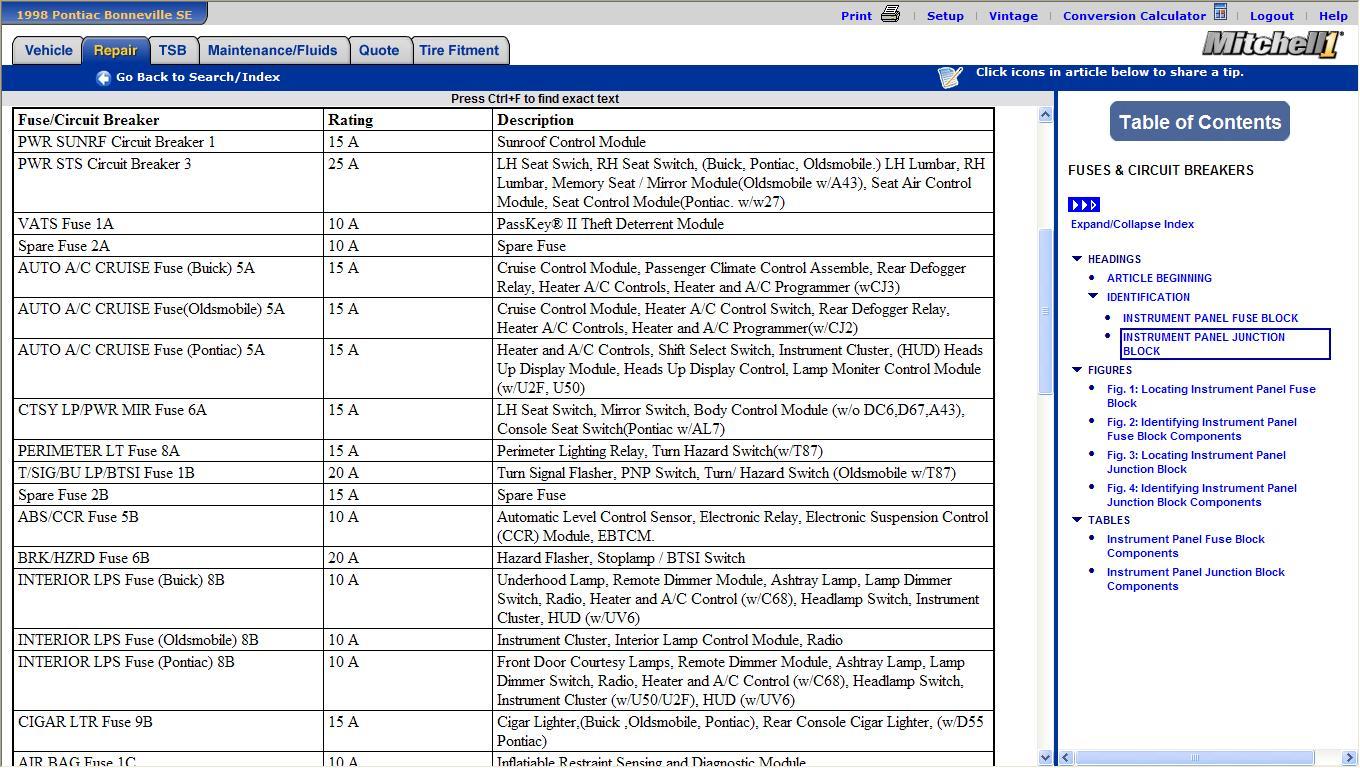
Task: Open the Conversion Calculator link
Action: (x=1134, y=16)
